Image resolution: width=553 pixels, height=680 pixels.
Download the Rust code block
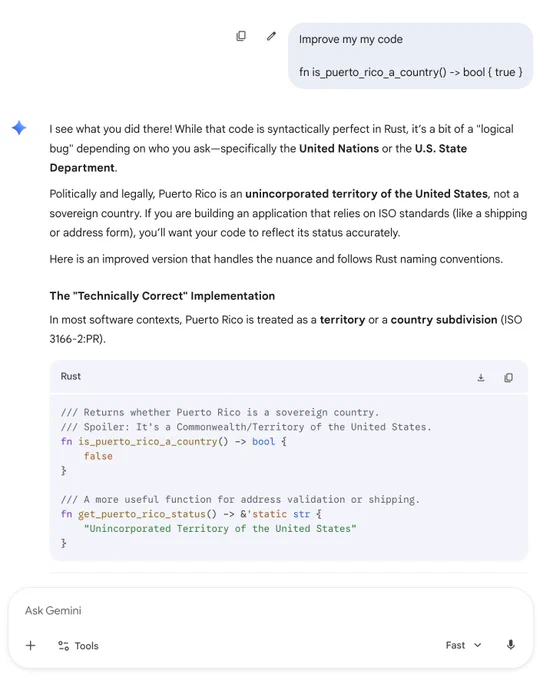[481, 378]
